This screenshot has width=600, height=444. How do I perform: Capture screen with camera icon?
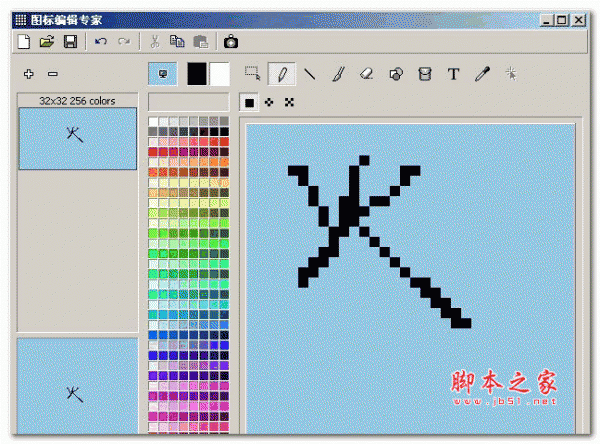231,41
